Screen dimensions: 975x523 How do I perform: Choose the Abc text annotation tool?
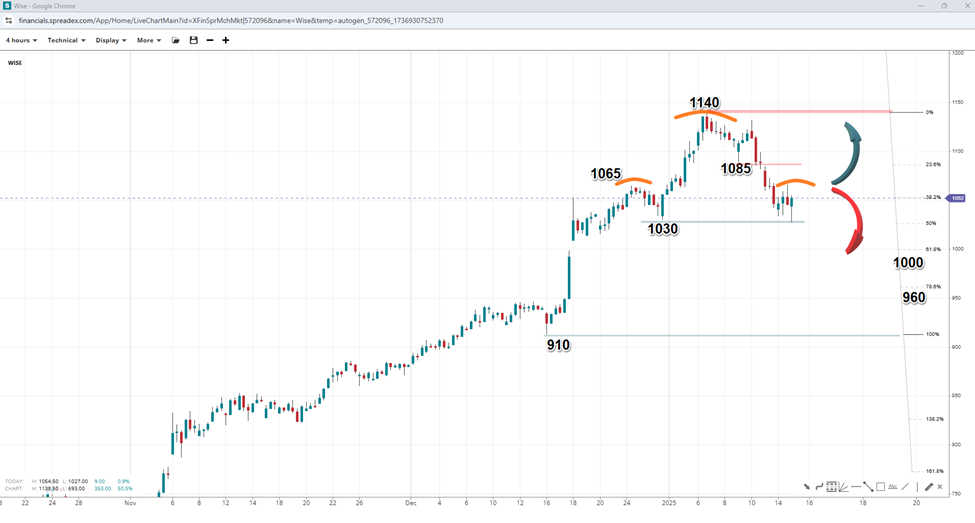point(893,486)
